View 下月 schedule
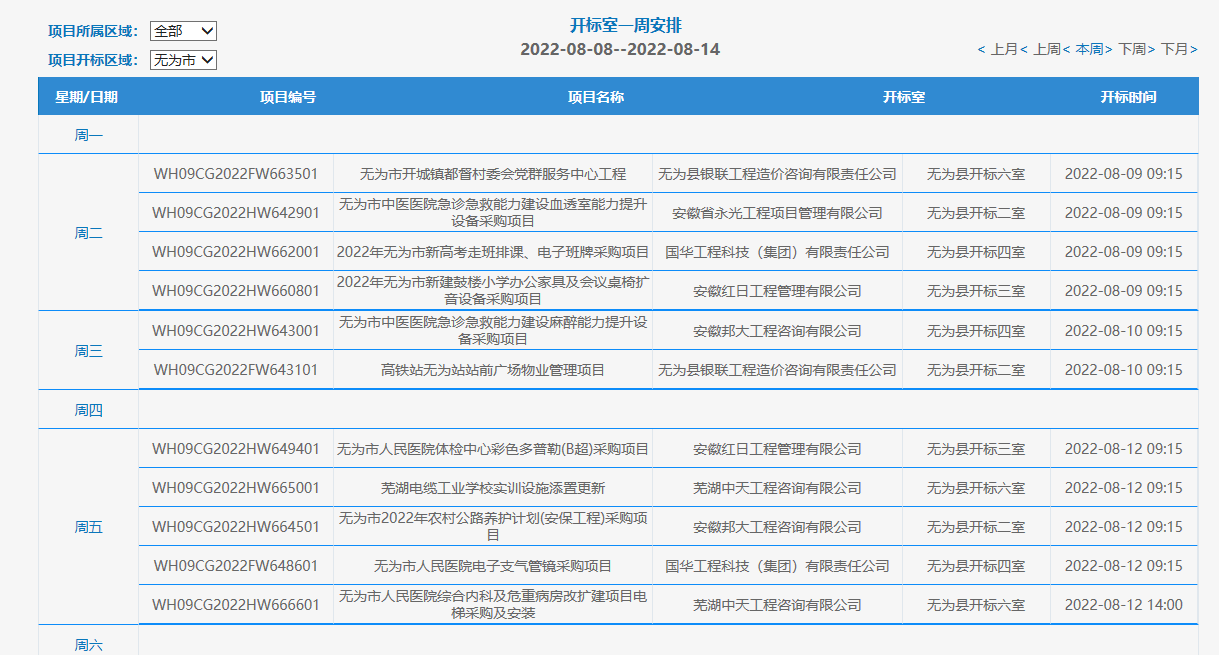Image resolution: width=1219 pixels, height=655 pixels. point(1174,49)
